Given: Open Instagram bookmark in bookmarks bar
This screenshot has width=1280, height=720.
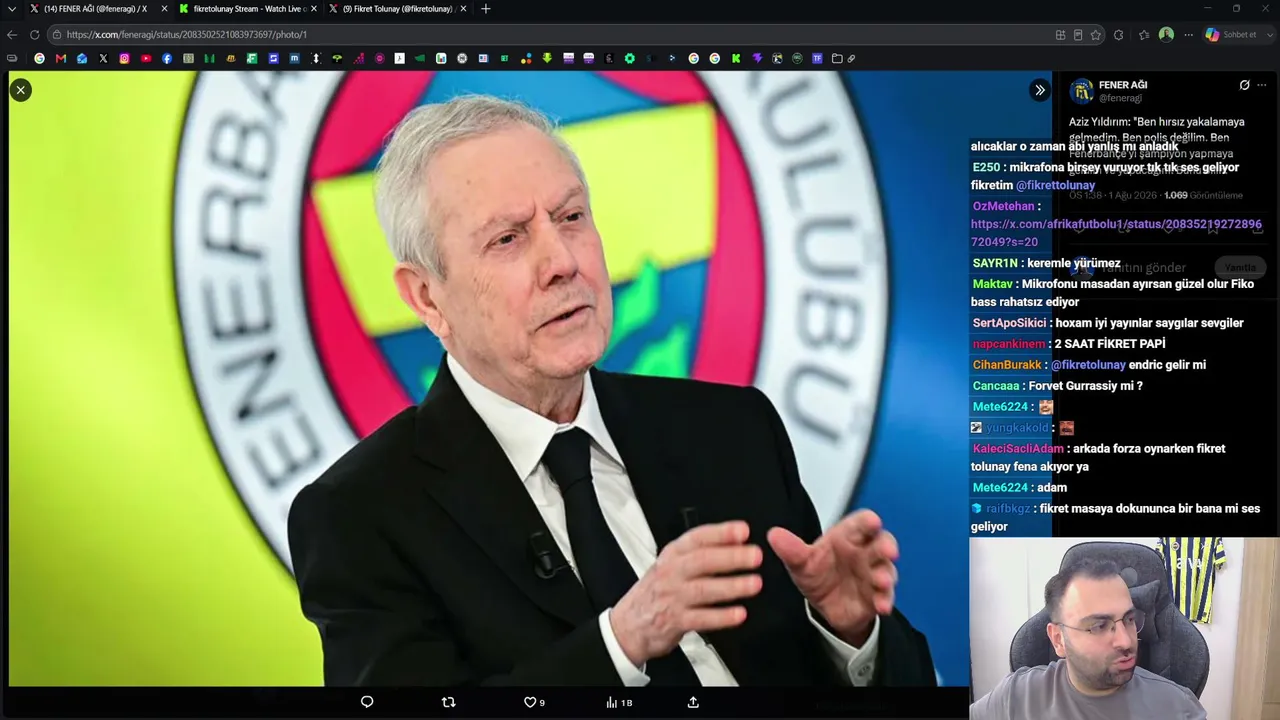Looking at the screenshot, I should (124, 58).
